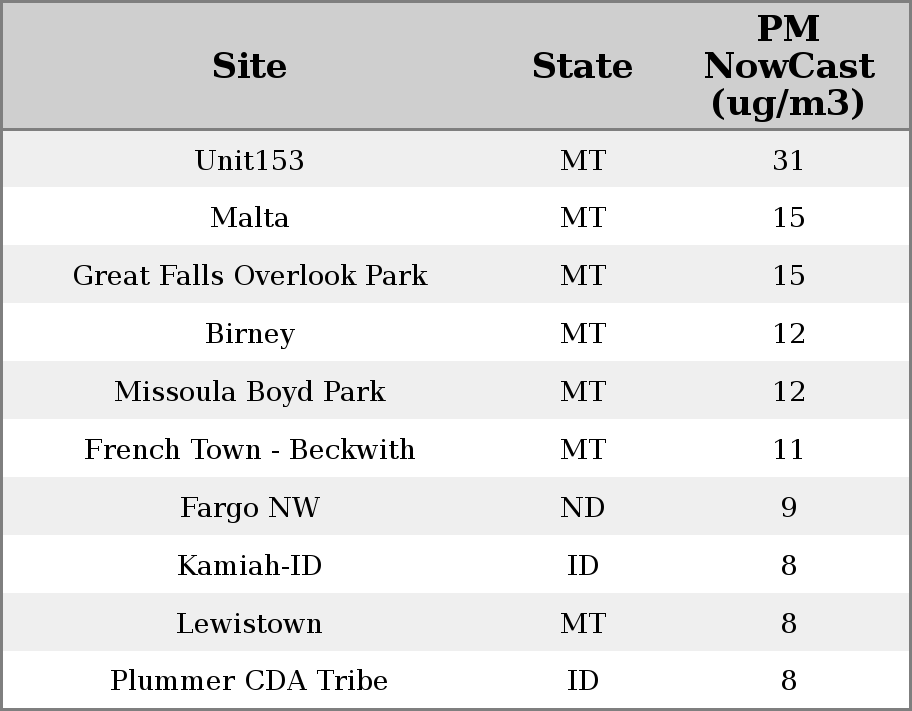The height and width of the screenshot is (711, 912).
Task: Click the State column header
Action: point(582,66)
